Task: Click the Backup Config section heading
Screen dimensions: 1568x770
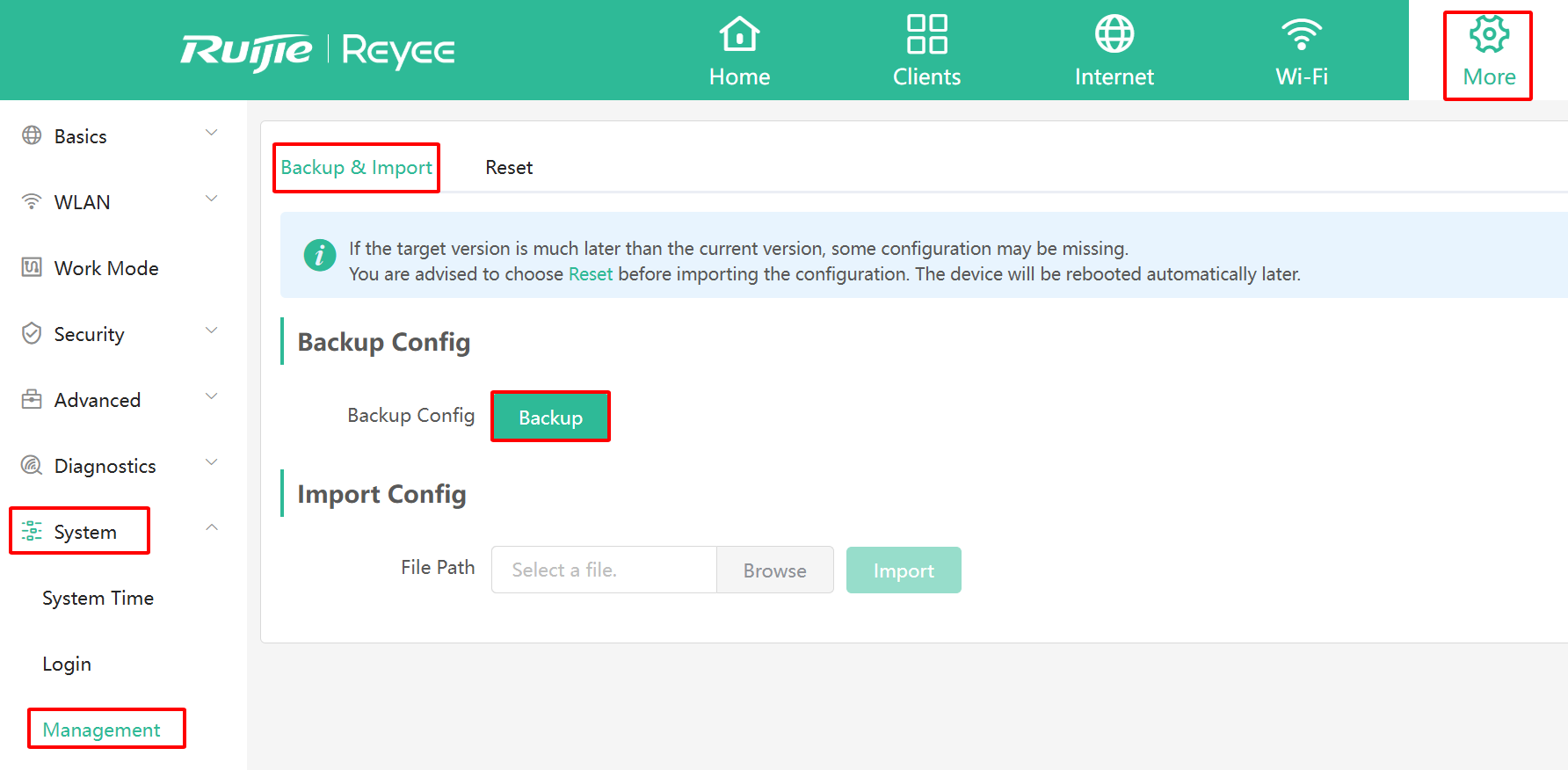Action: [x=383, y=342]
